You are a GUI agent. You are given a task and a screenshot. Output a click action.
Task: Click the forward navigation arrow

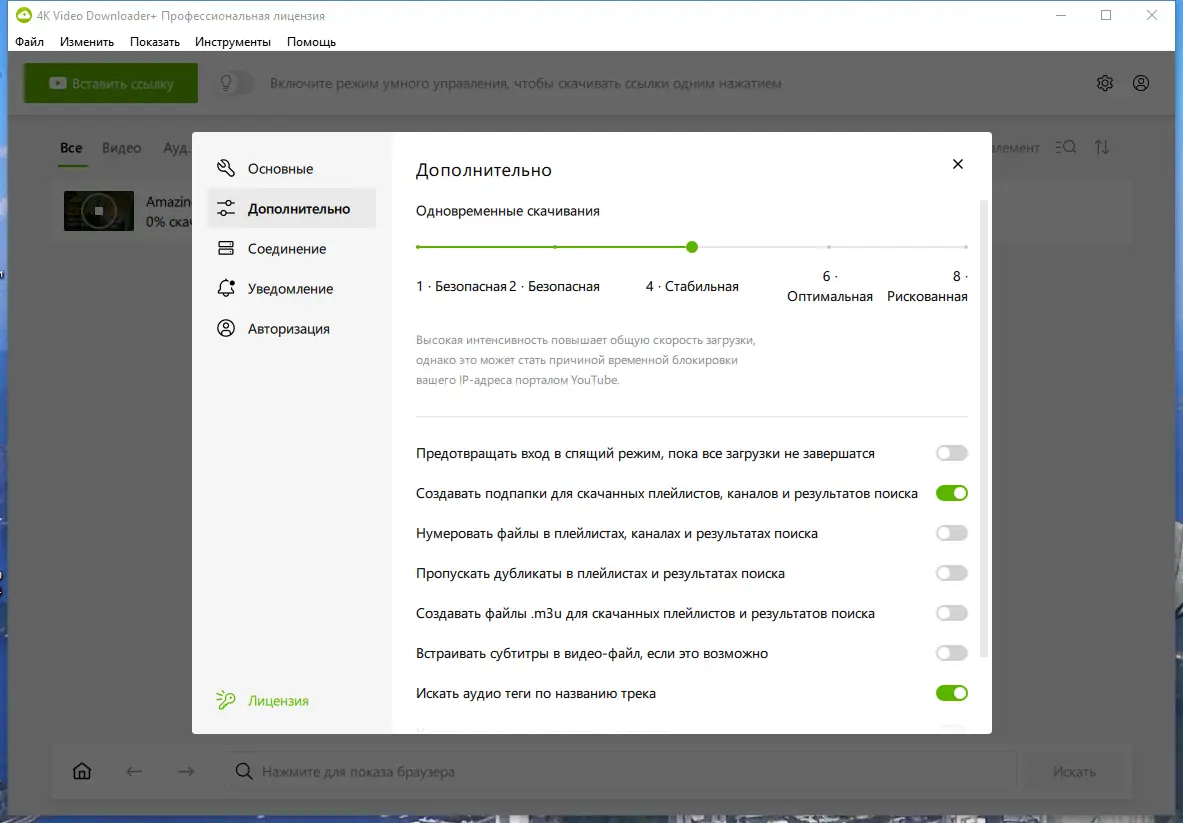186,771
